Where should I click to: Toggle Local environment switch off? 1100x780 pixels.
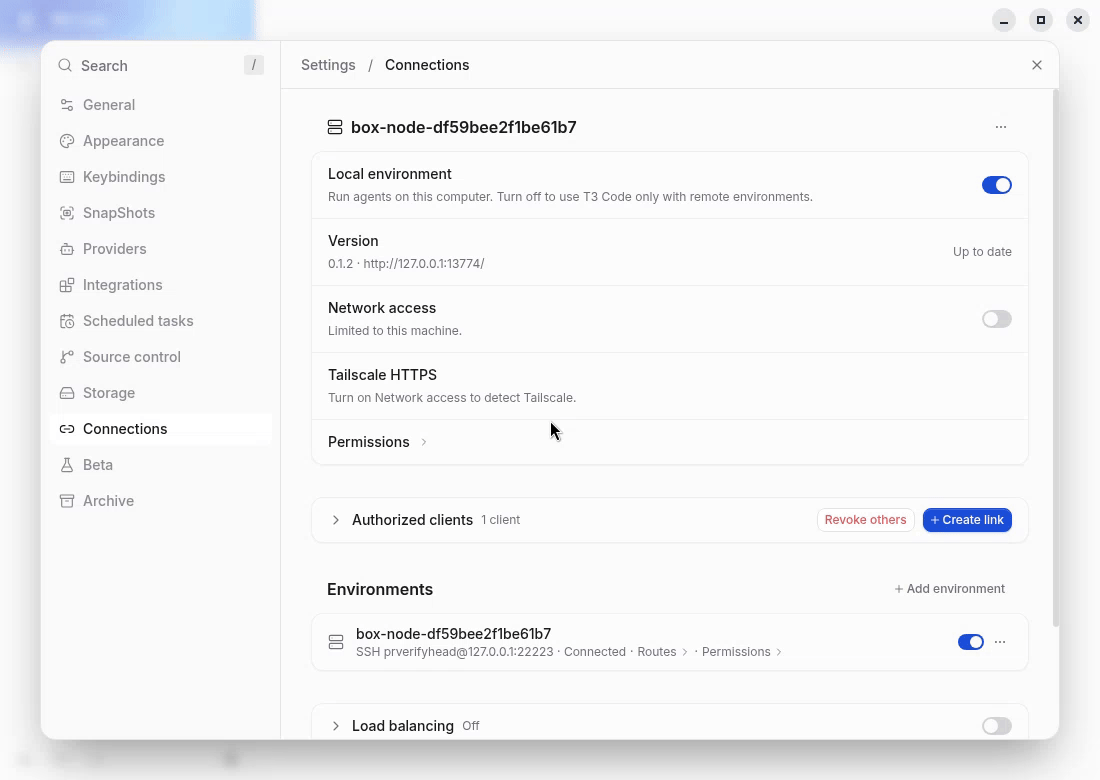[x=997, y=185]
